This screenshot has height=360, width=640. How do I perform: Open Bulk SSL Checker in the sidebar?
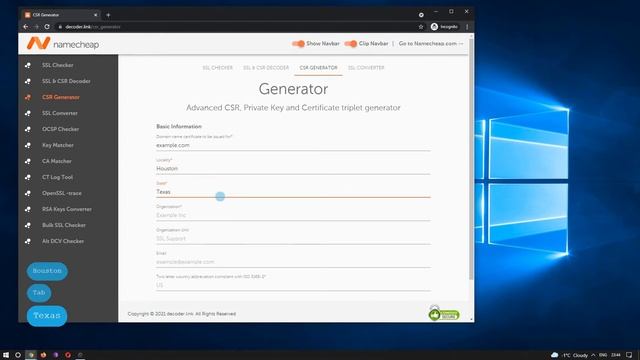64,225
